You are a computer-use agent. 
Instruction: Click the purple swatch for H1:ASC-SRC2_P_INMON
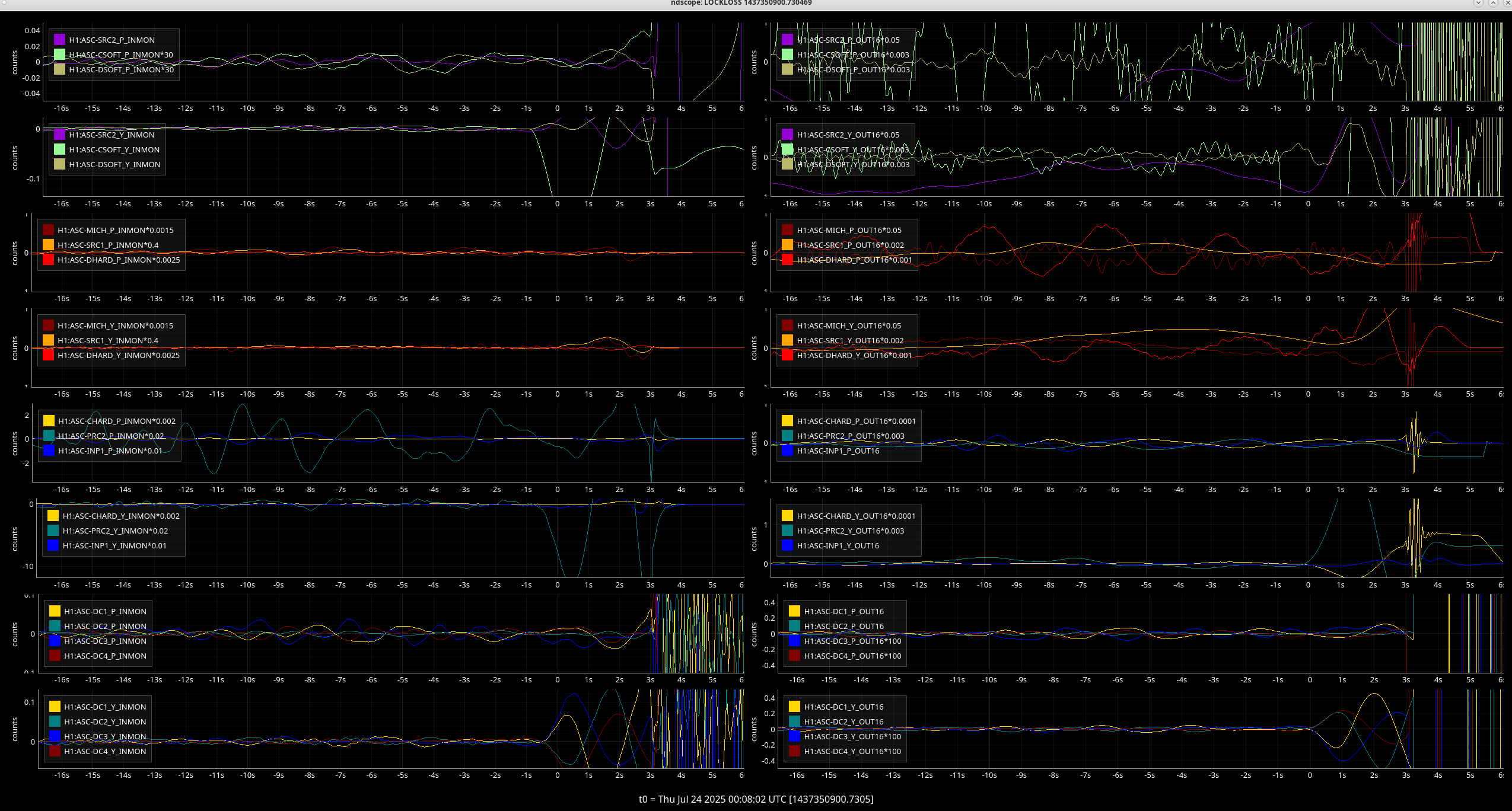point(59,40)
